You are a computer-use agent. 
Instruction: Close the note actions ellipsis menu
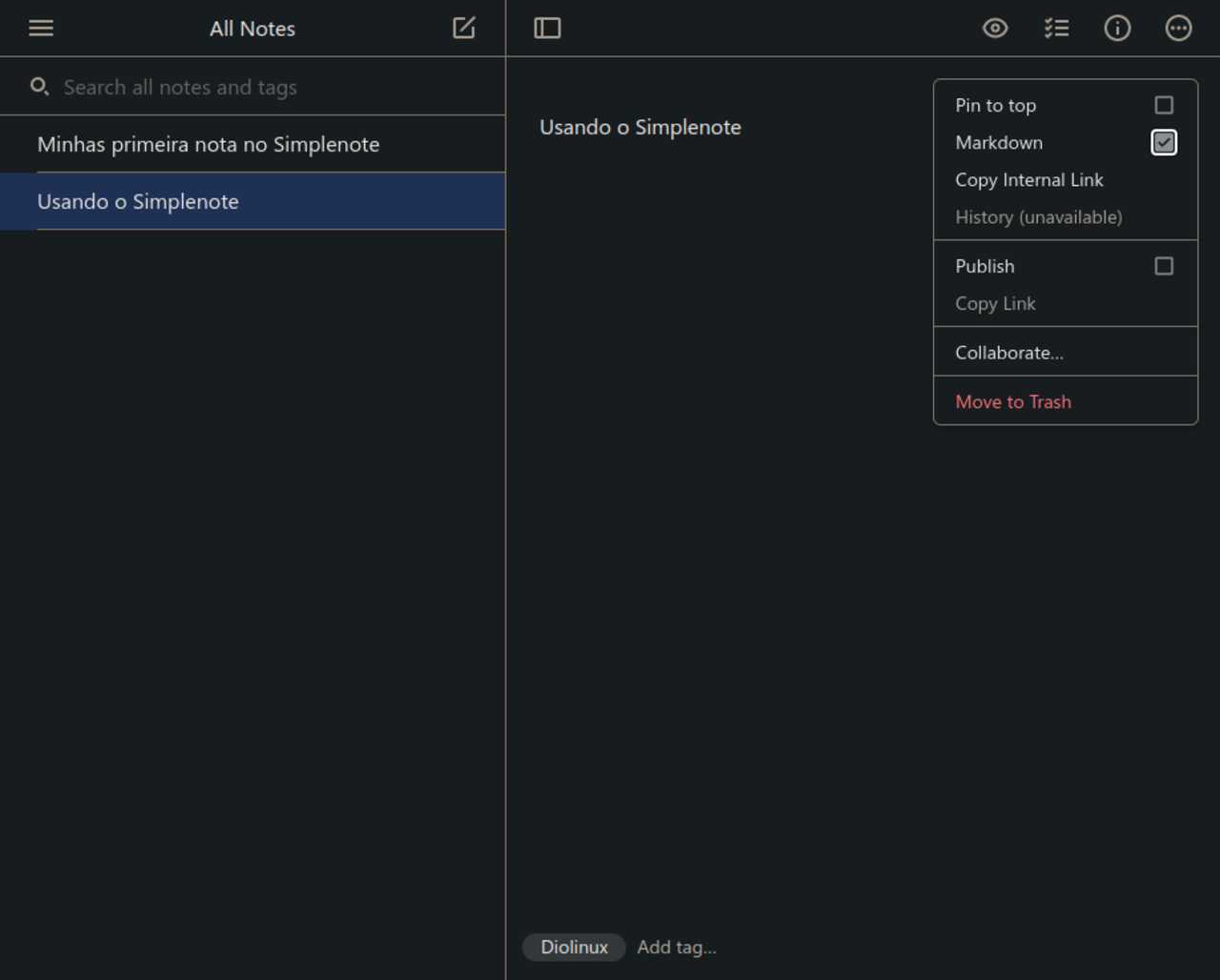pyautogui.click(x=1179, y=29)
